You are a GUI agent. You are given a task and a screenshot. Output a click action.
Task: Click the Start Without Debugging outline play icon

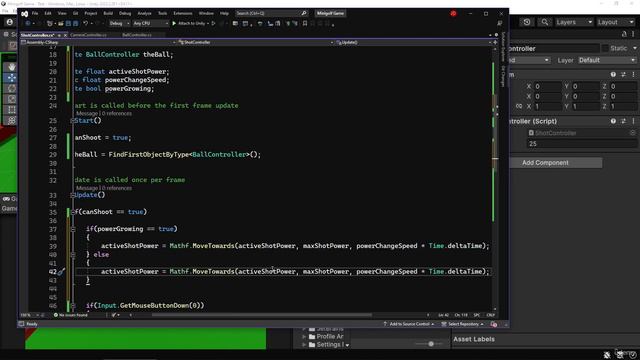tap(213, 24)
